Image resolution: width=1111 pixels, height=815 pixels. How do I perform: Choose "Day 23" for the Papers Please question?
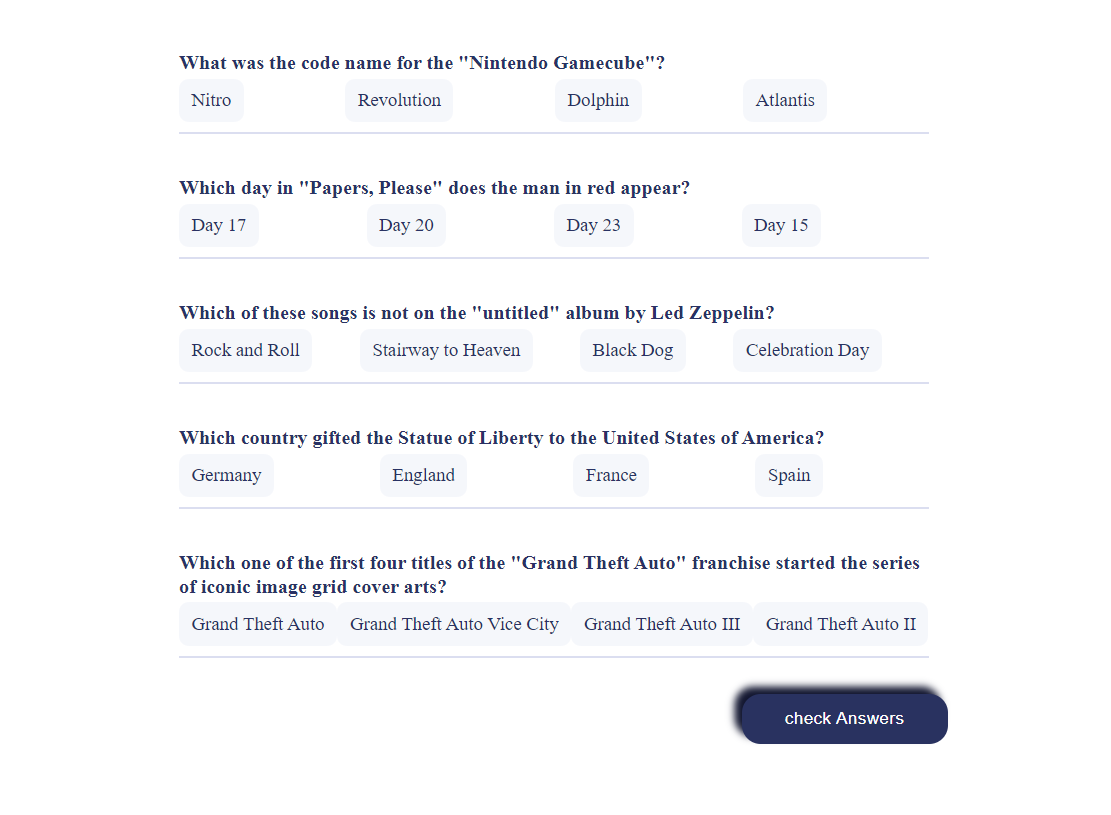(593, 225)
